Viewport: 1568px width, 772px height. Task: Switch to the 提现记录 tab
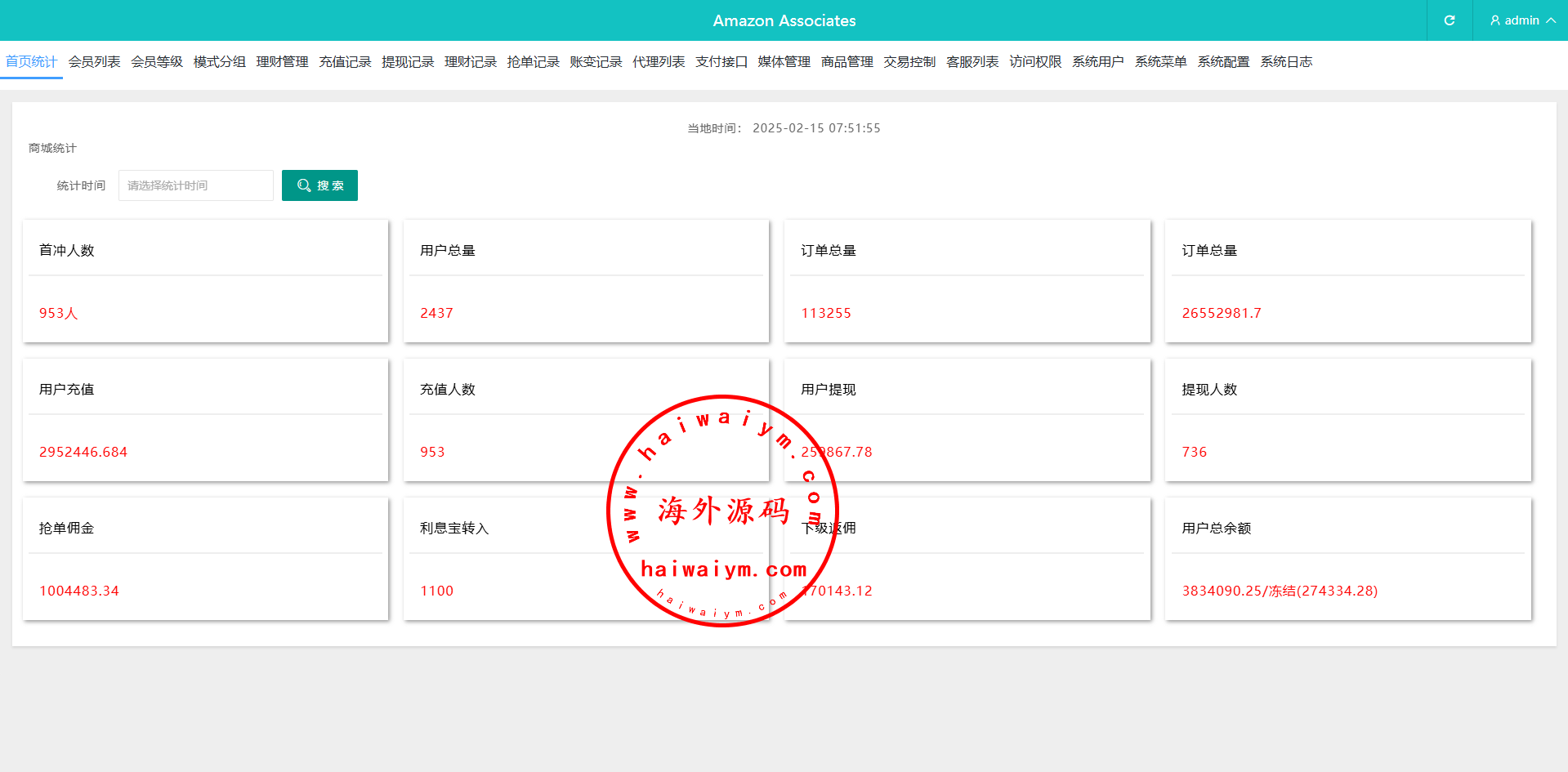pyautogui.click(x=408, y=62)
